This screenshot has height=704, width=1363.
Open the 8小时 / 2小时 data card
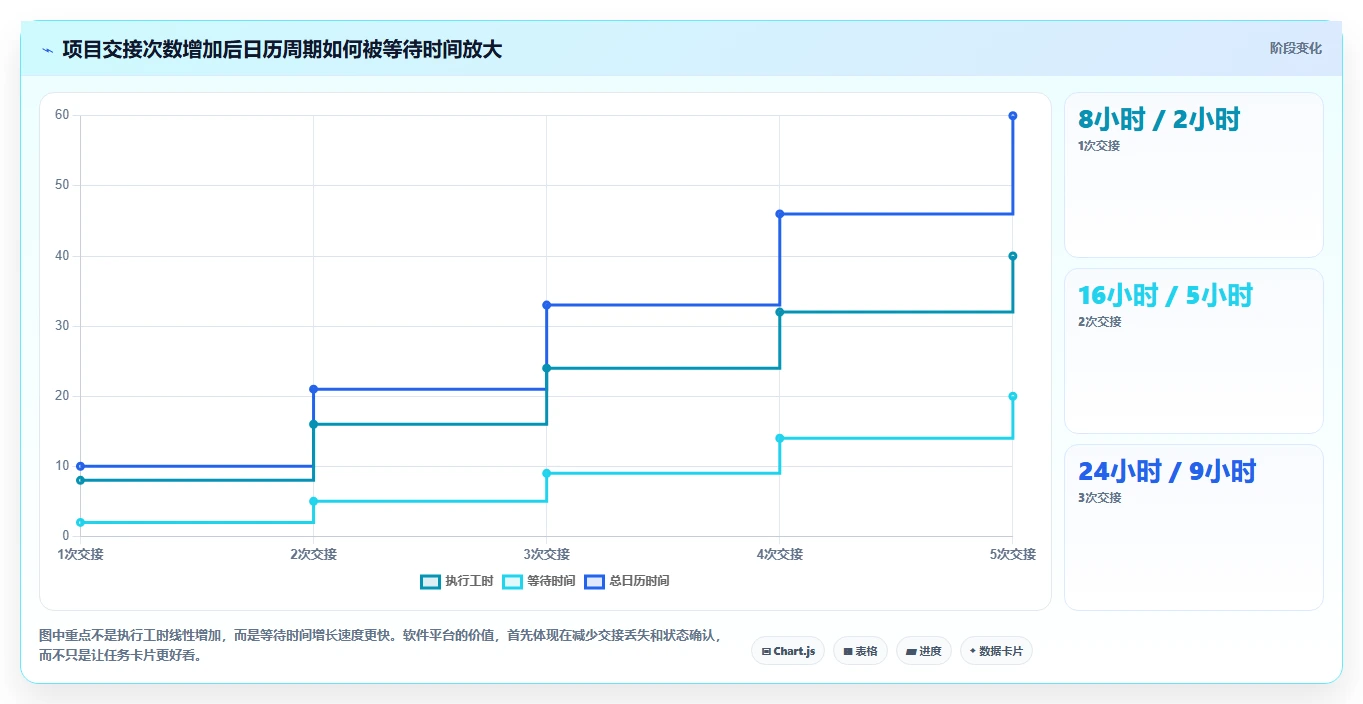point(1194,175)
